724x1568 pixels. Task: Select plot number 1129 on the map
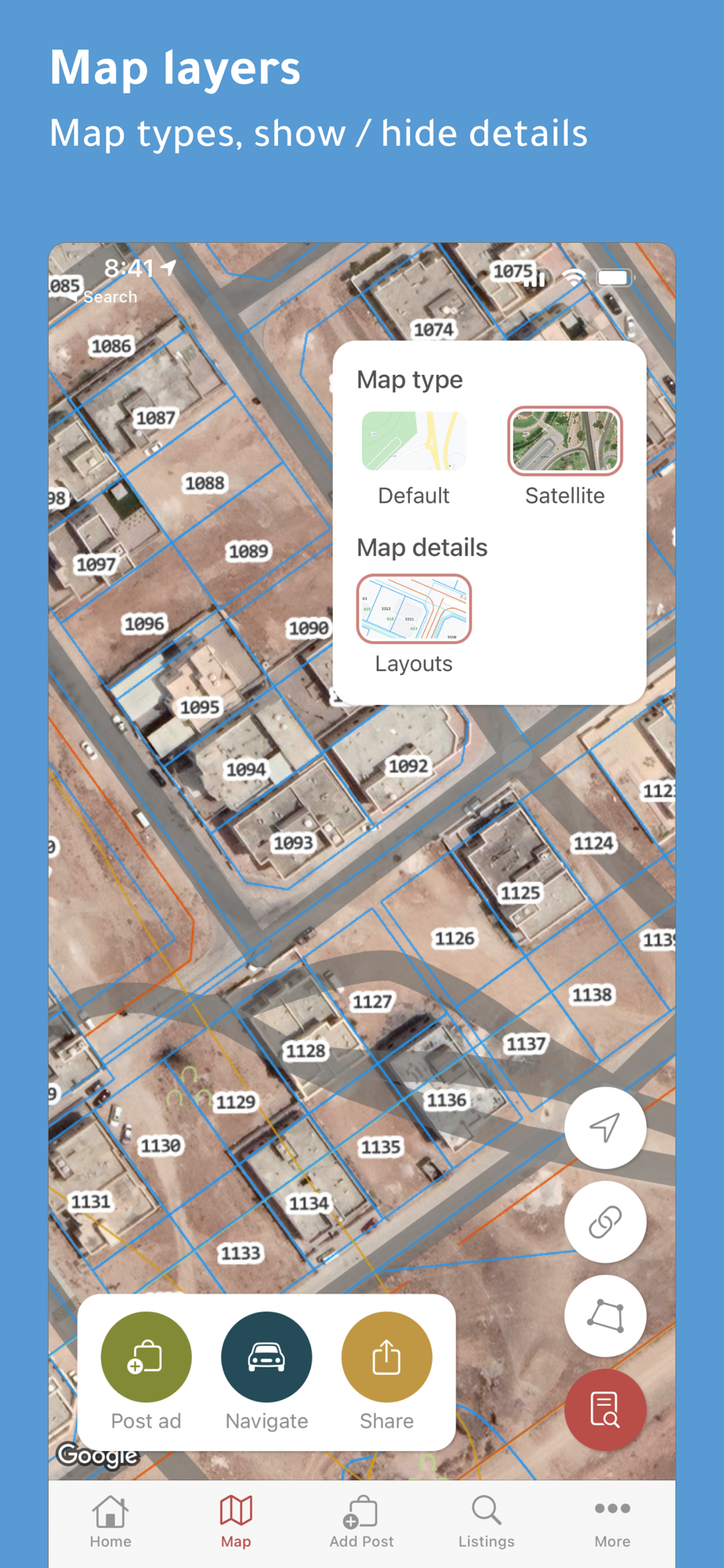click(236, 1102)
